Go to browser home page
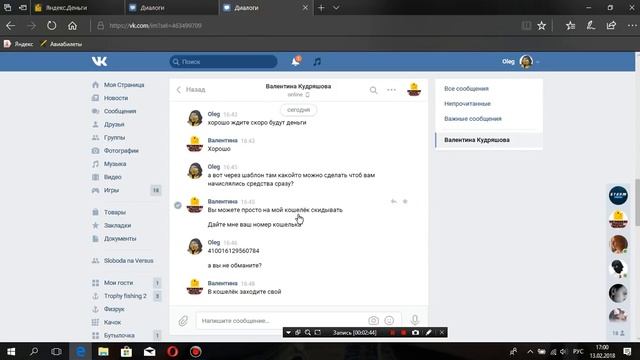 72,26
